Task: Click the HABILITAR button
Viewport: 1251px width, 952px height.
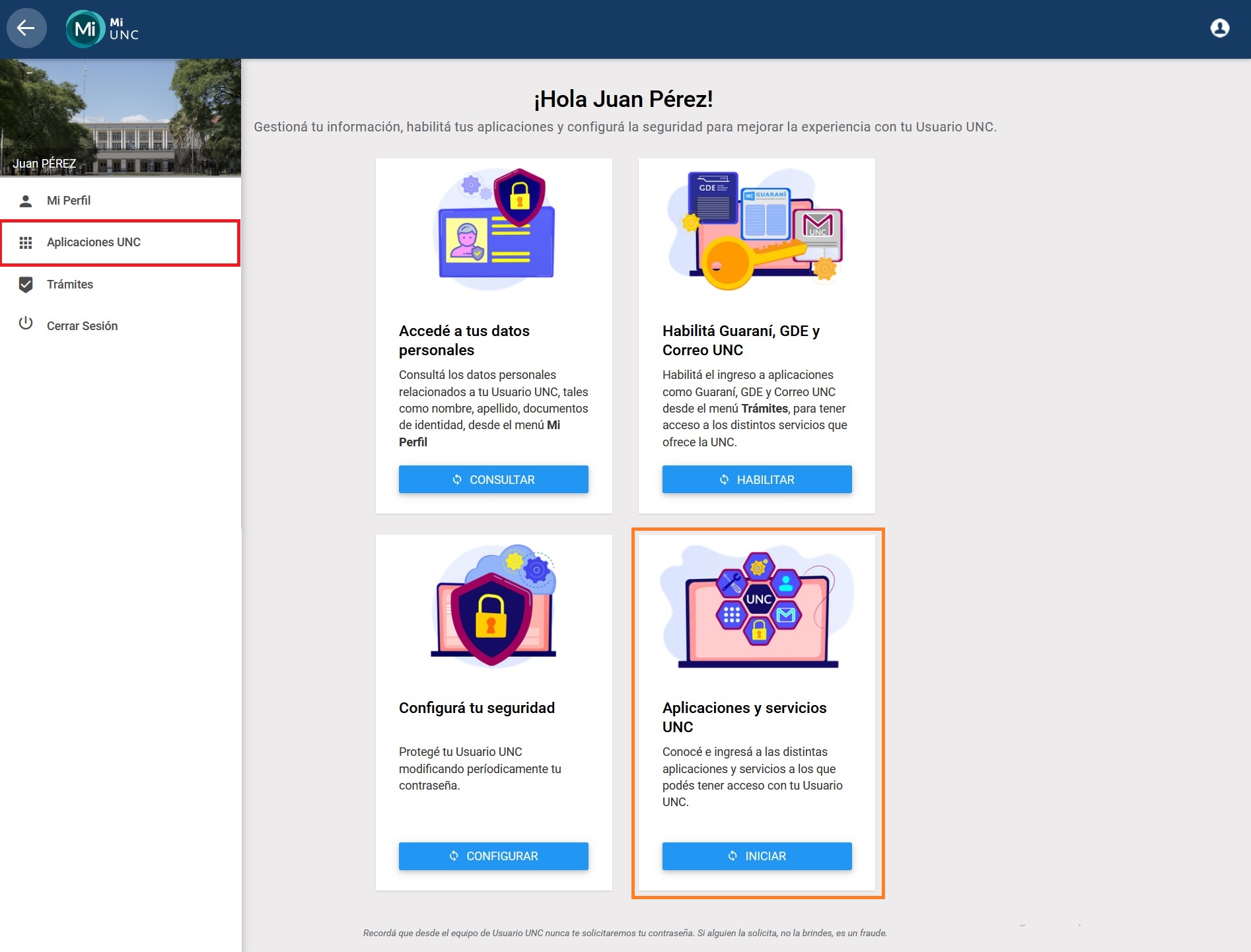Action: [757, 479]
